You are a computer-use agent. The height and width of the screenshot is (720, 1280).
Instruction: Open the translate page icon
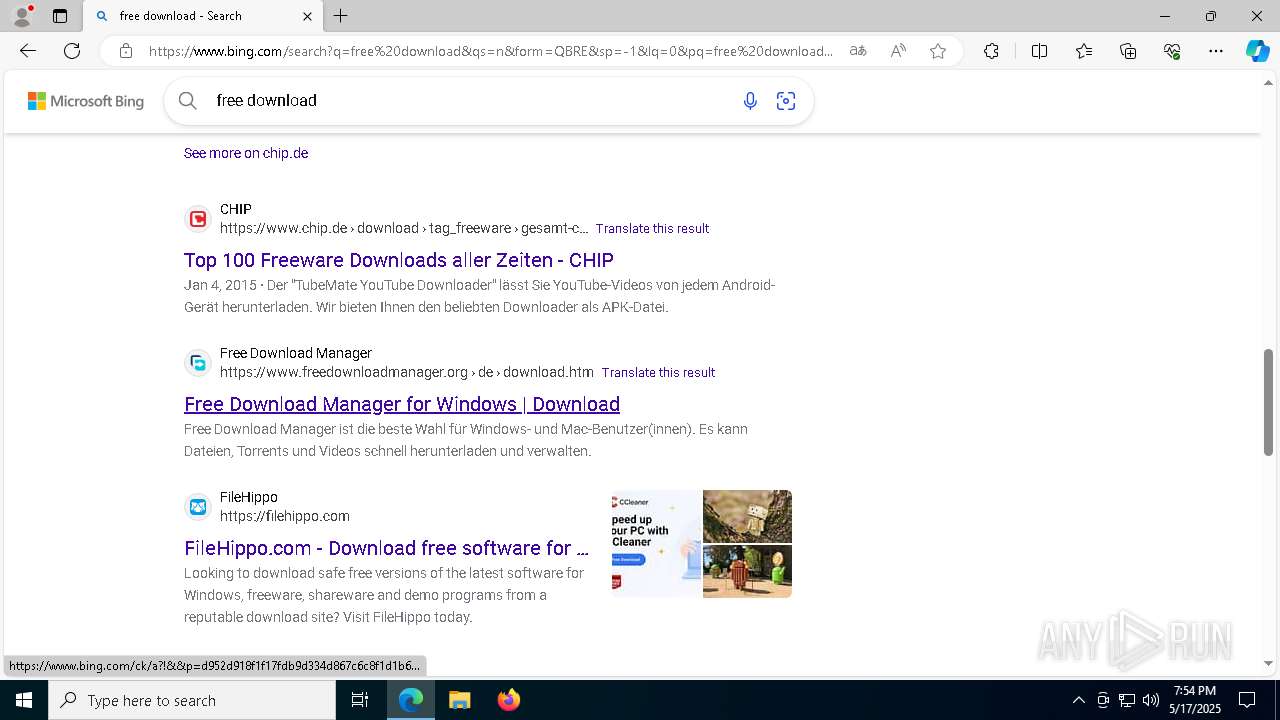click(858, 51)
